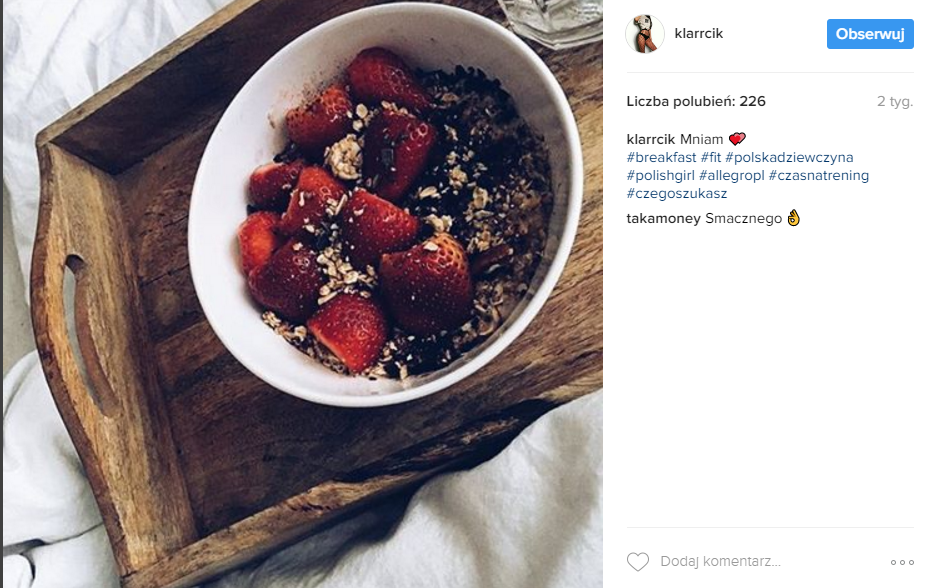Screen dimensions: 937x588
Task: Open the #czegoszukasz hashtag
Action: 677,194
